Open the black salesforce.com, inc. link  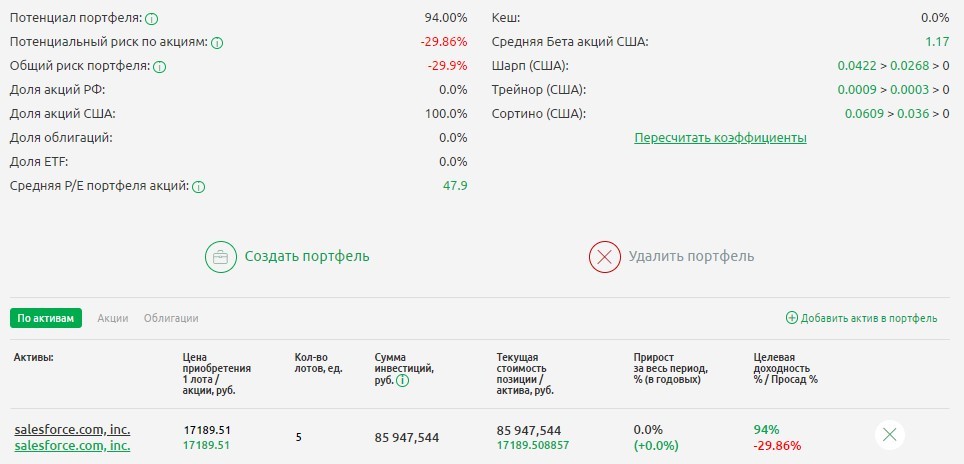[72, 429]
